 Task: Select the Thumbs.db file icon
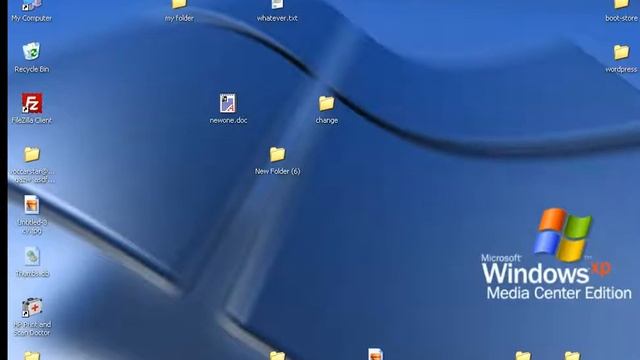31,257
